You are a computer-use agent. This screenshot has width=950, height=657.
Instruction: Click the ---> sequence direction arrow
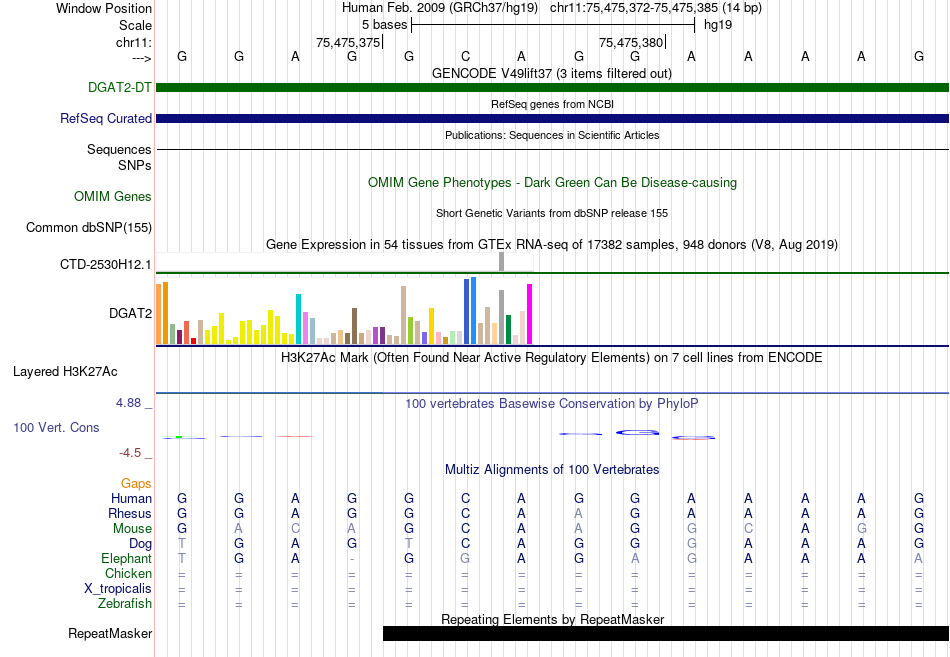tap(141, 58)
